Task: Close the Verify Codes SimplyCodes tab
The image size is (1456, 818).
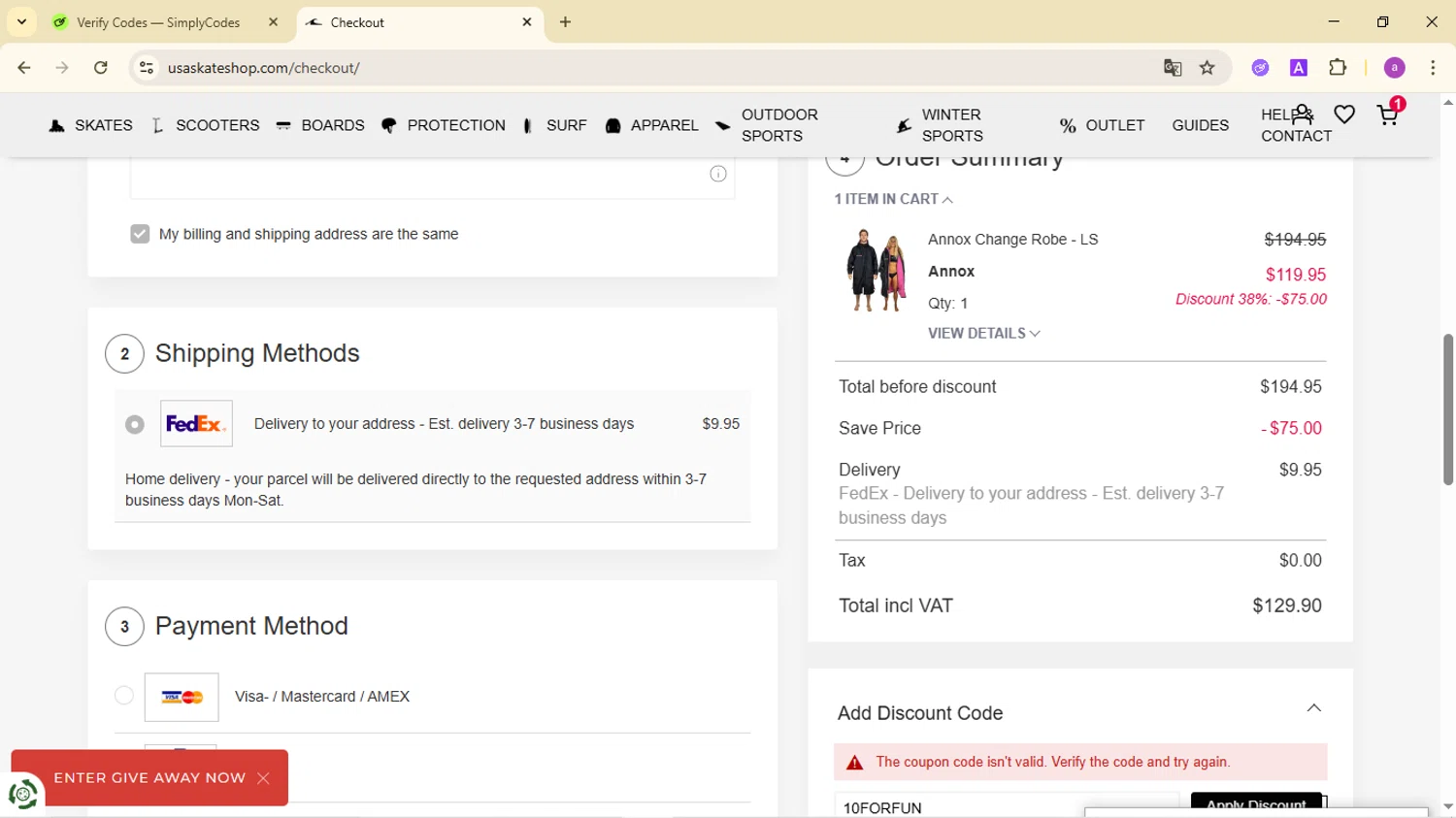Action: (273, 22)
